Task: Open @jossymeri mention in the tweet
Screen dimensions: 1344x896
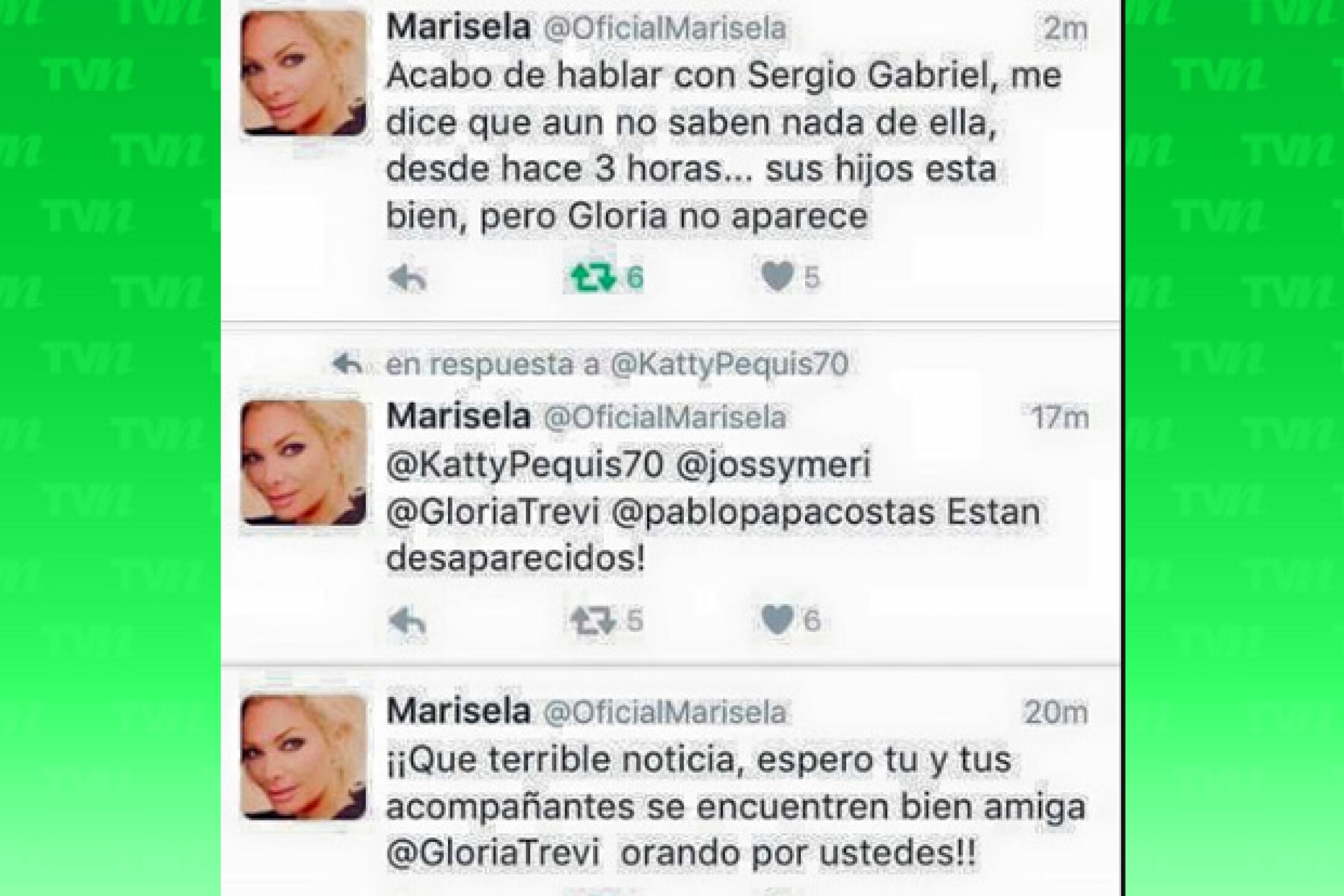Action: pyautogui.click(x=773, y=467)
